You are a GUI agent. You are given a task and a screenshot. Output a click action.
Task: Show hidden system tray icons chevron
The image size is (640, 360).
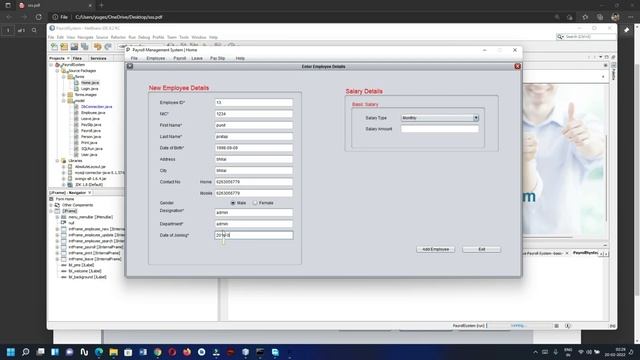(535, 352)
